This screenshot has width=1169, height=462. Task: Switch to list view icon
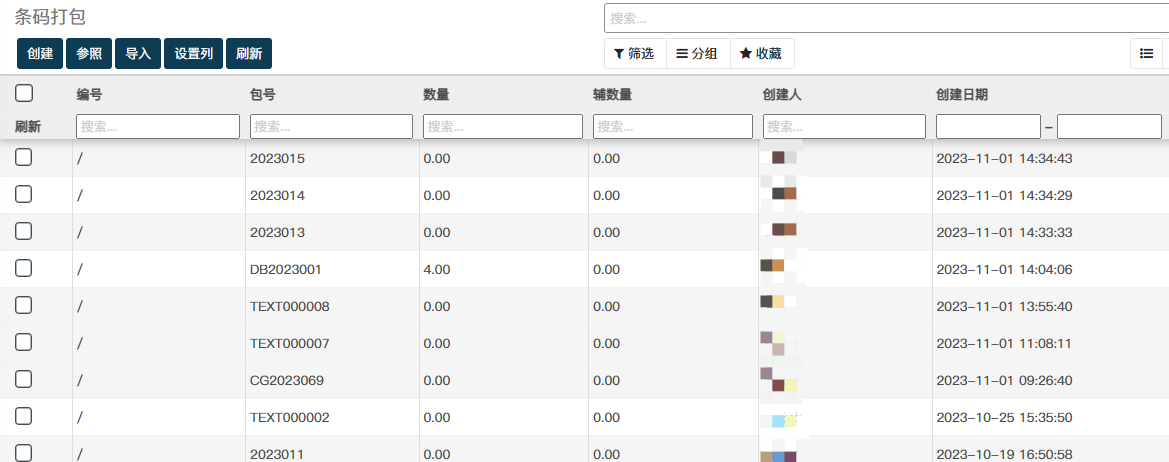tap(1145, 54)
